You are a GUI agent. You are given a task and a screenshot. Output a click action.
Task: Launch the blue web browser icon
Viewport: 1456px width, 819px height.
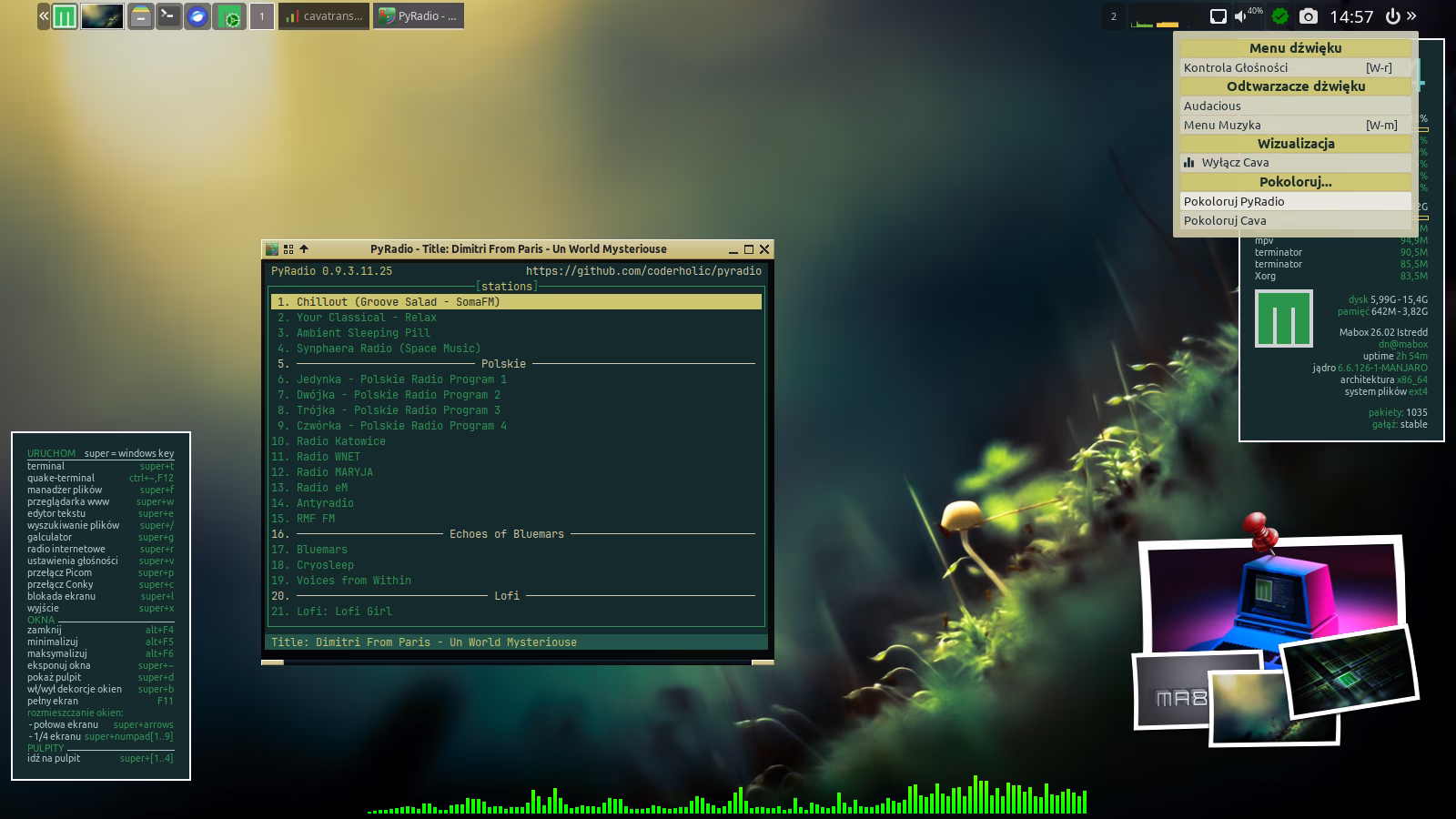(x=197, y=16)
